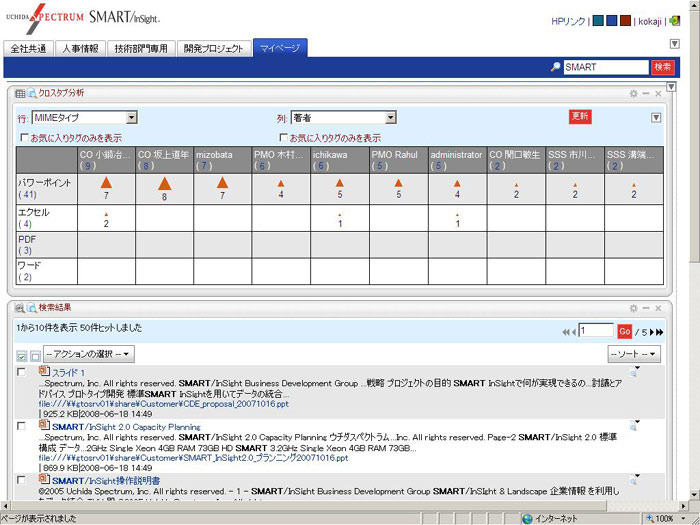Toggle row お気に入りタグのみを表示 checkbox
700x525 pixels.
click(25, 137)
